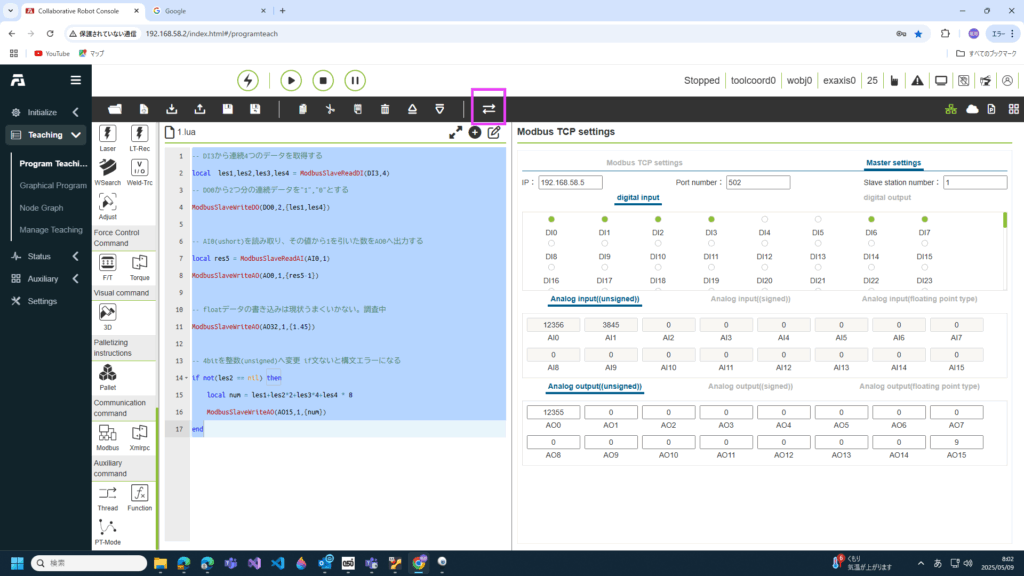Toggle the DI16 digital input indicator

point(551,268)
